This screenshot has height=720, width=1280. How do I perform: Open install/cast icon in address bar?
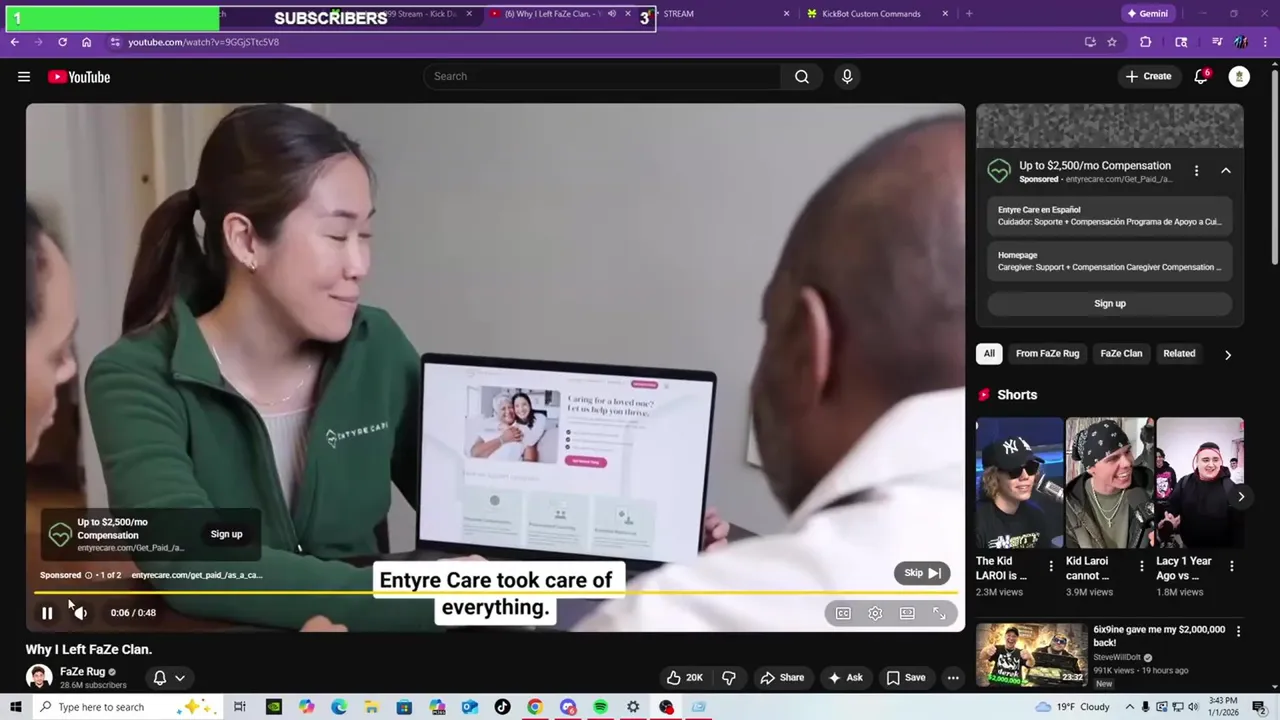tap(1090, 42)
